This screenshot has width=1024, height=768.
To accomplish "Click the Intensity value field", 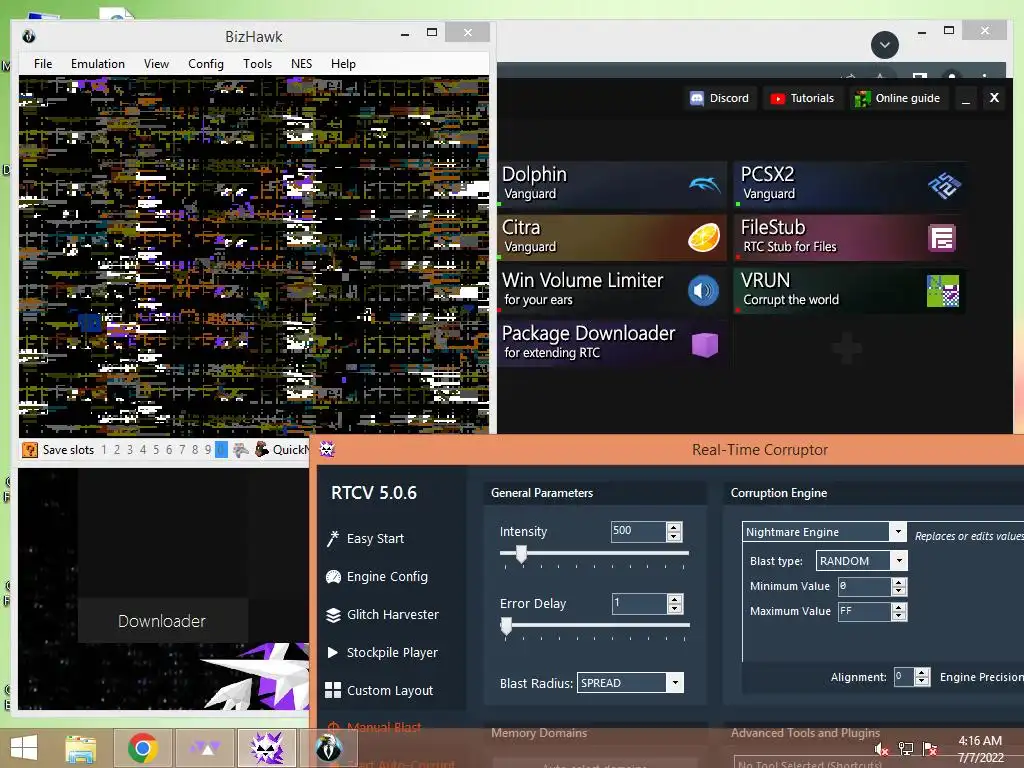I will coord(638,532).
